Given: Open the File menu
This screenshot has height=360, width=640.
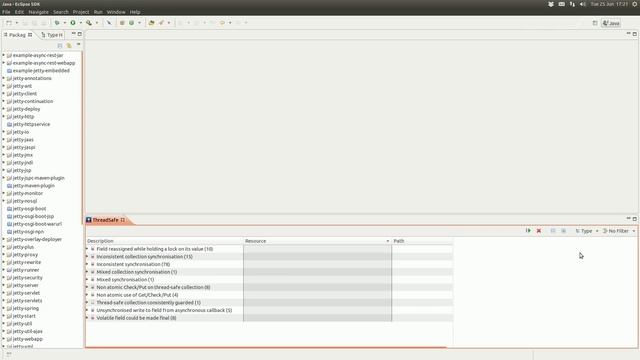Looking at the screenshot, I should [x=6, y=12].
